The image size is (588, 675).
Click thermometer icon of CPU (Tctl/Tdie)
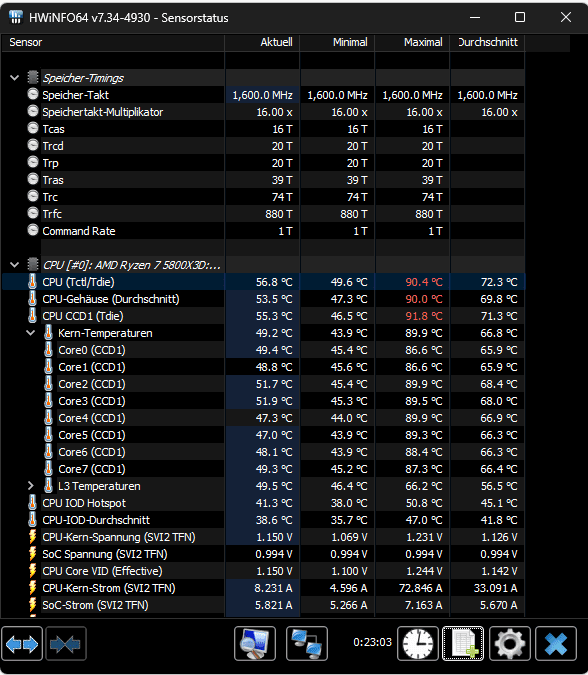(x=32, y=282)
